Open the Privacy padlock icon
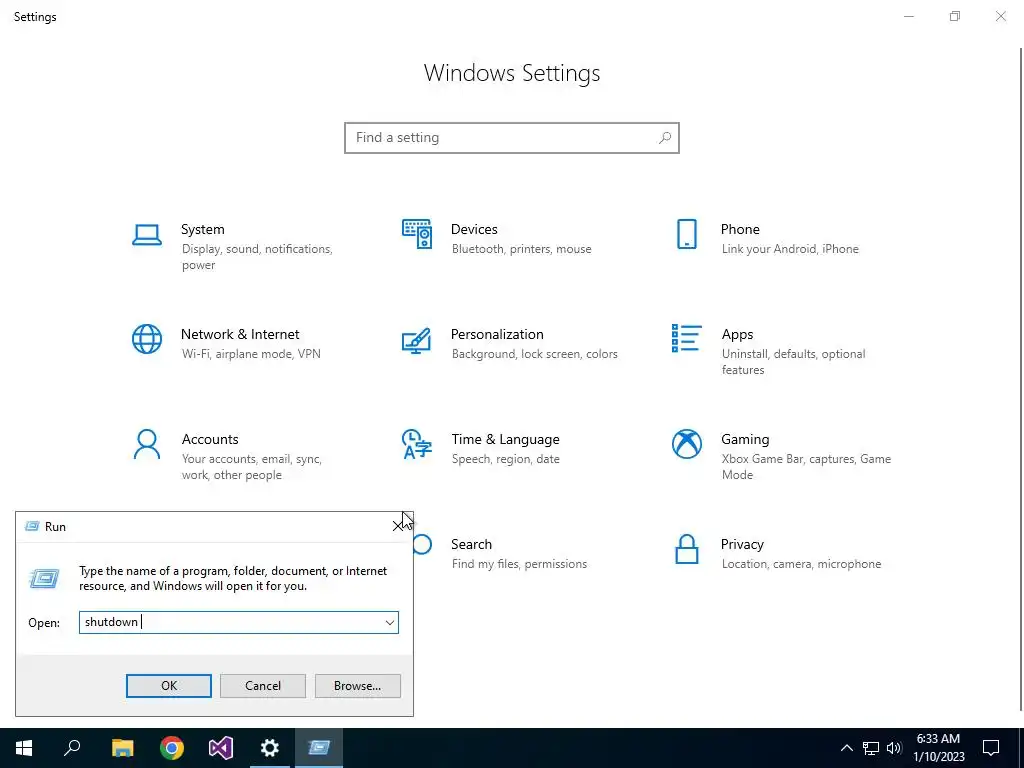1024x768 pixels. pyautogui.click(x=686, y=549)
